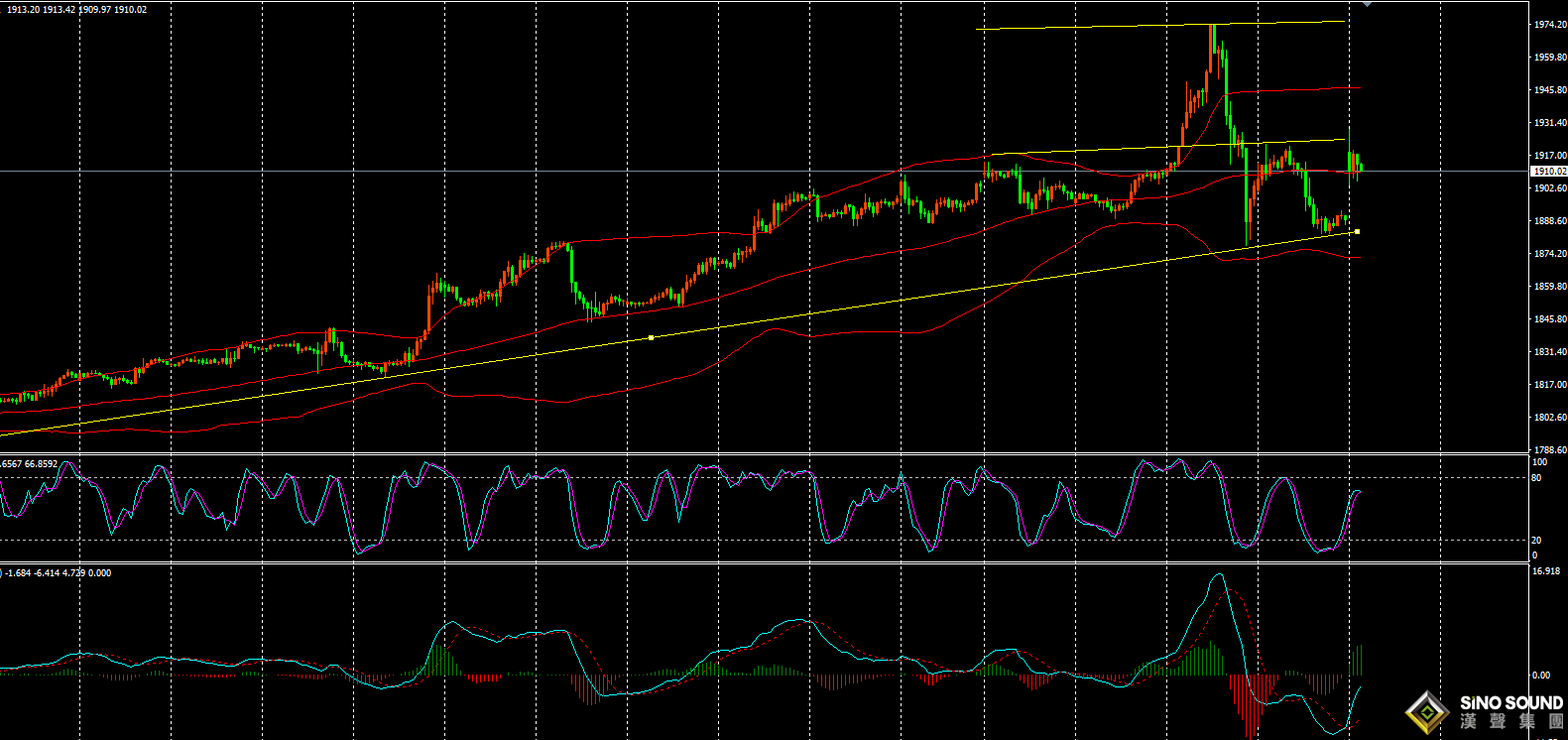Click the 16.918 MACD scale label

click(1546, 571)
